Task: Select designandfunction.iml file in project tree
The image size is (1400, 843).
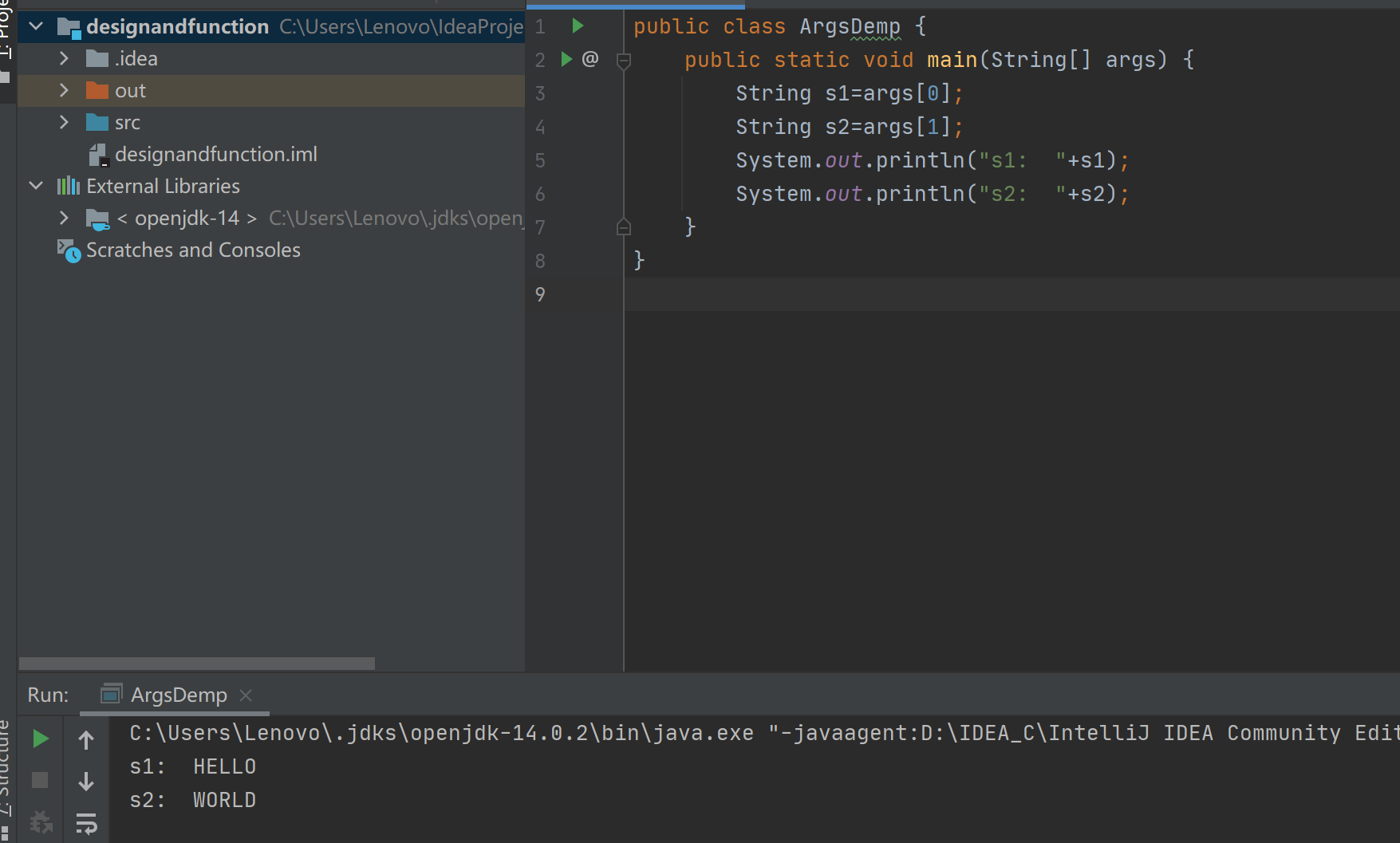Action: 215,154
